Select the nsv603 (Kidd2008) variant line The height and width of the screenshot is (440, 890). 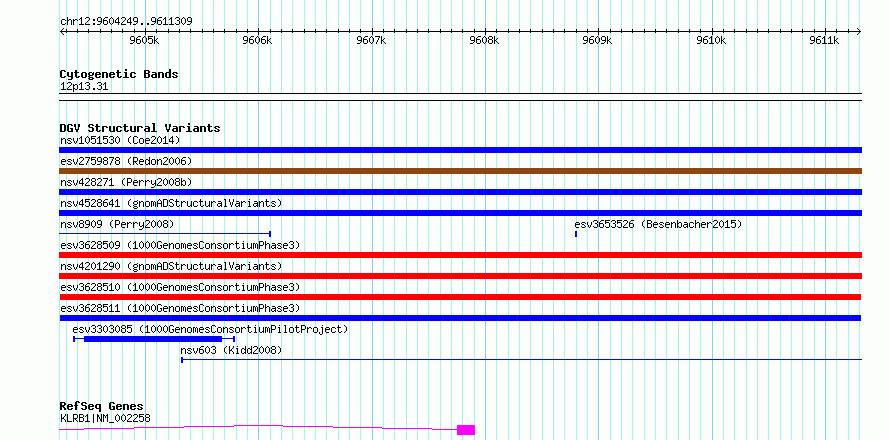[521, 359]
